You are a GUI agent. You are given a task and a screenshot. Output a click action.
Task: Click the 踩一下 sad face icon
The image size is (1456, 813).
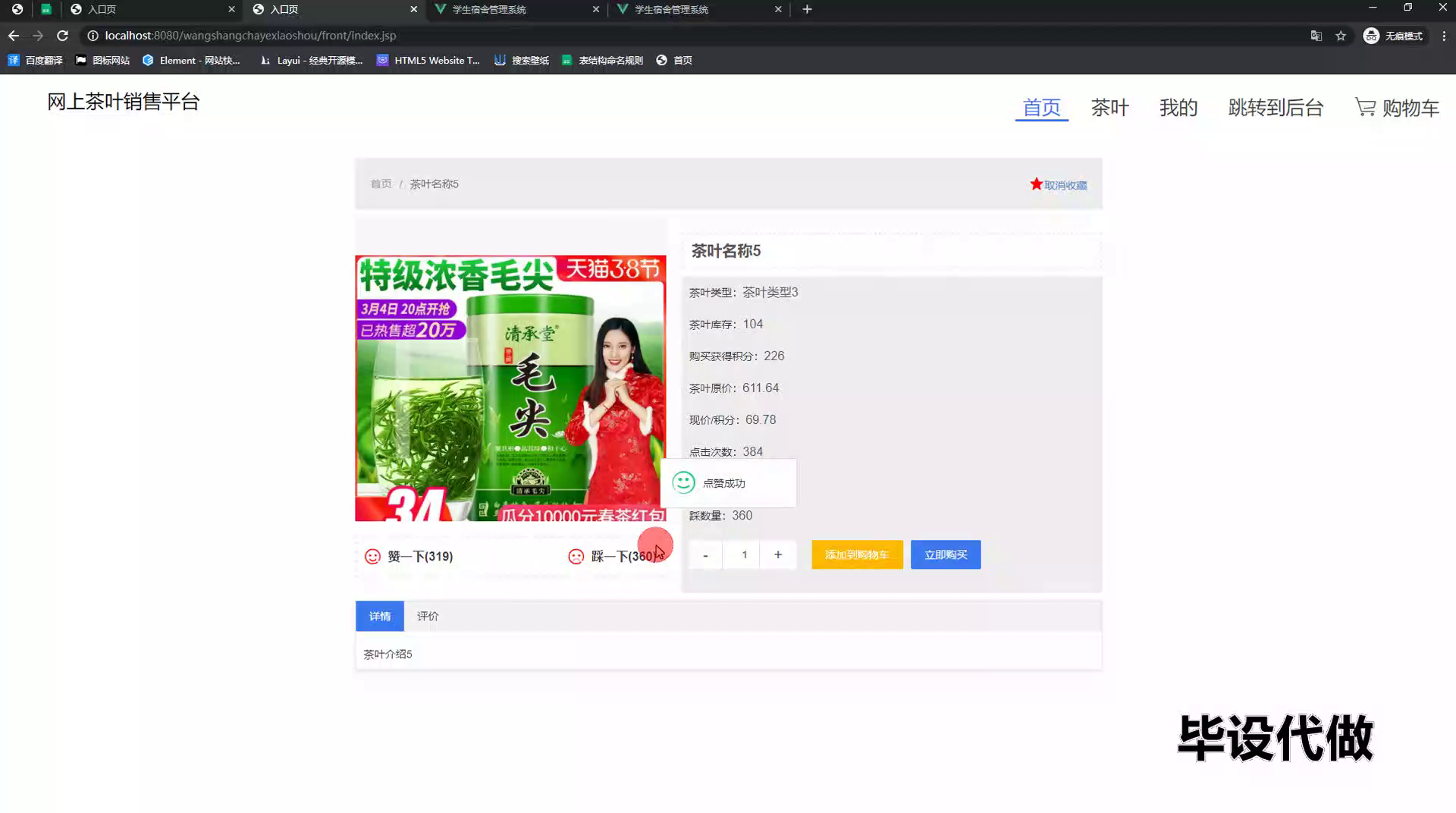click(x=576, y=556)
